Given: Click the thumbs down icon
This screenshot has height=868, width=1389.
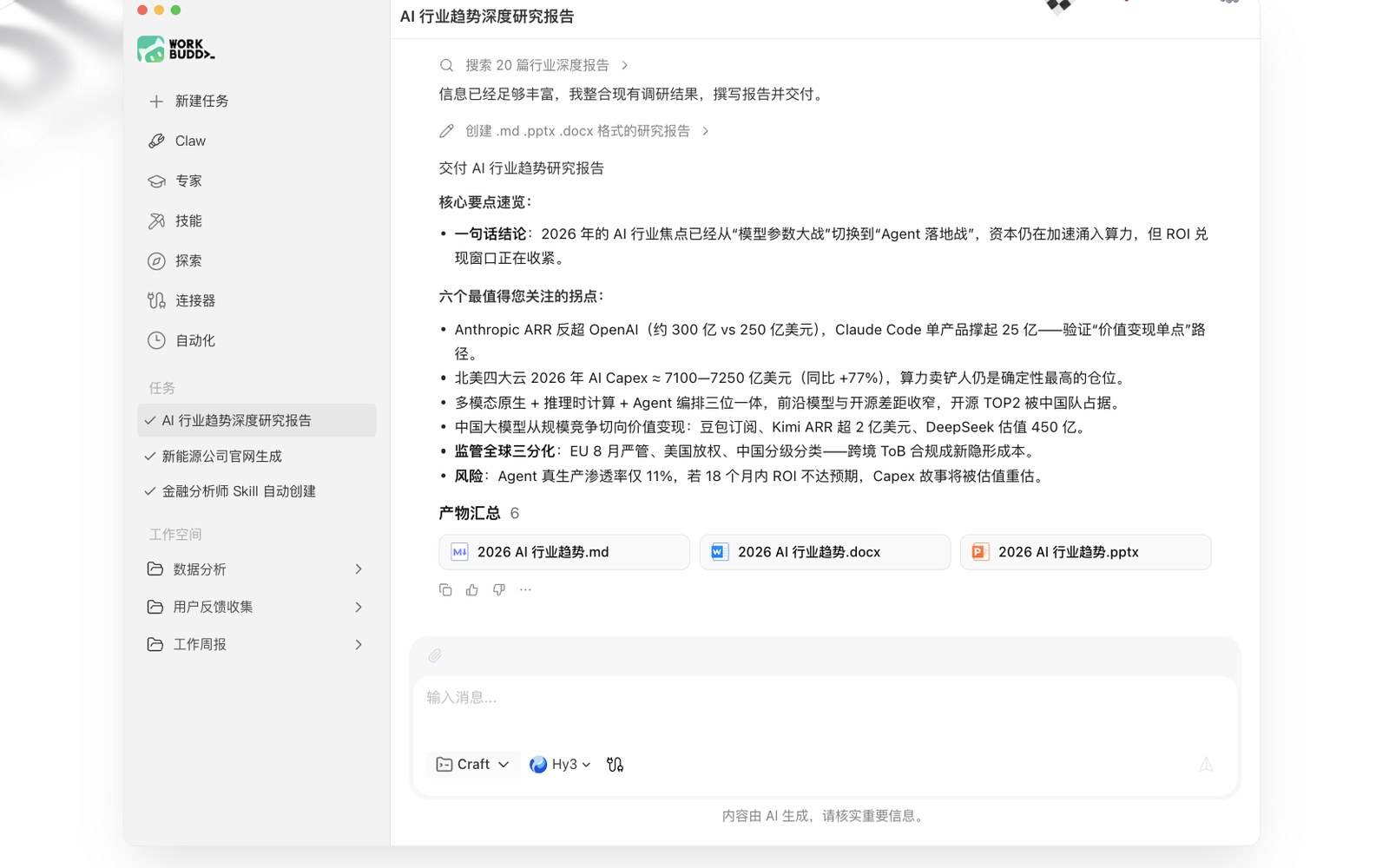Looking at the screenshot, I should click(x=498, y=590).
